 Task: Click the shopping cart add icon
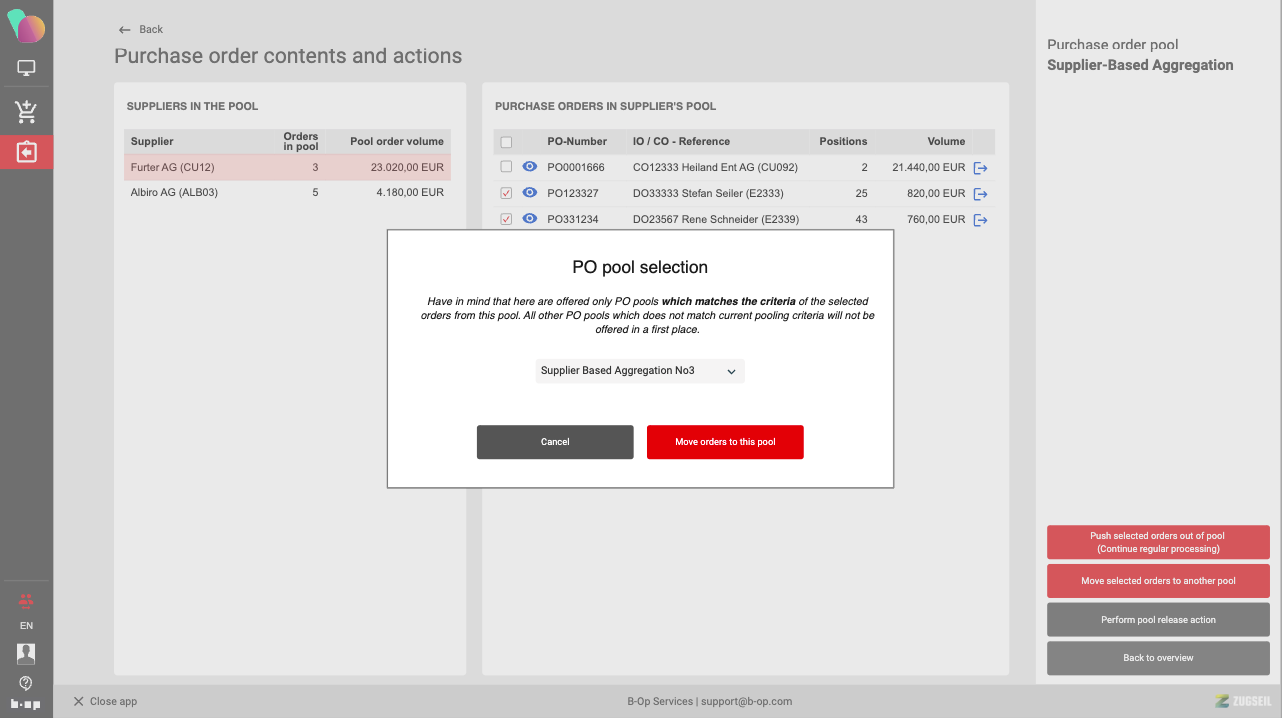[x=26, y=111]
